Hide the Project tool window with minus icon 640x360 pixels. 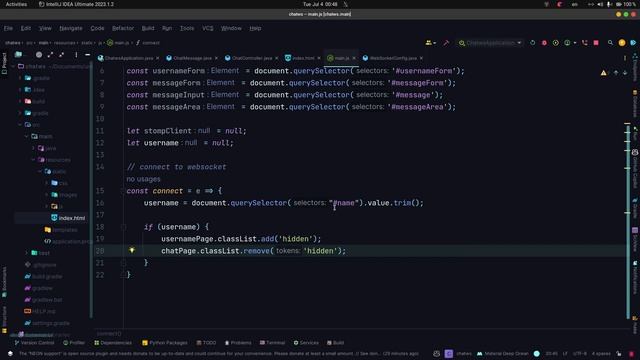click(87, 54)
